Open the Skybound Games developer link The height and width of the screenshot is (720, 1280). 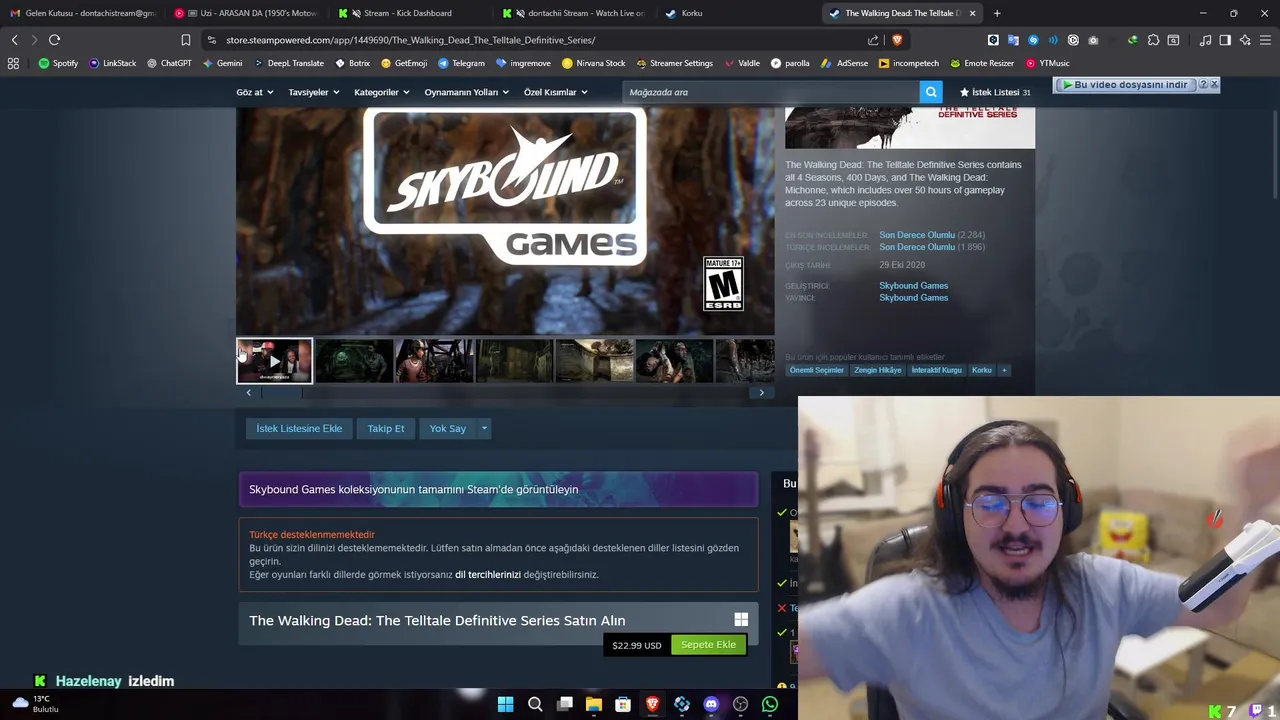(913, 286)
